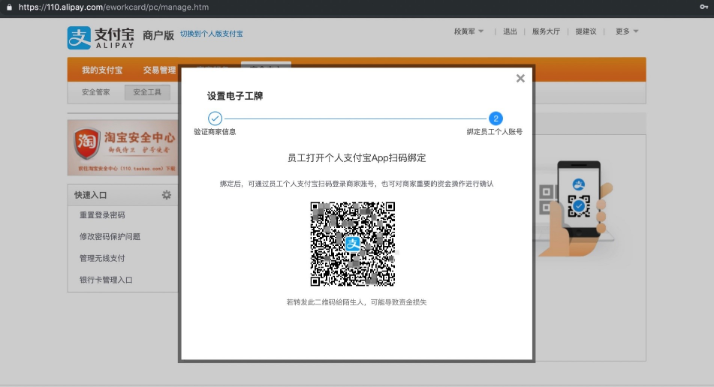The height and width of the screenshot is (387, 714).
Task: Open 提建议 feedback link
Action: tap(586, 31)
